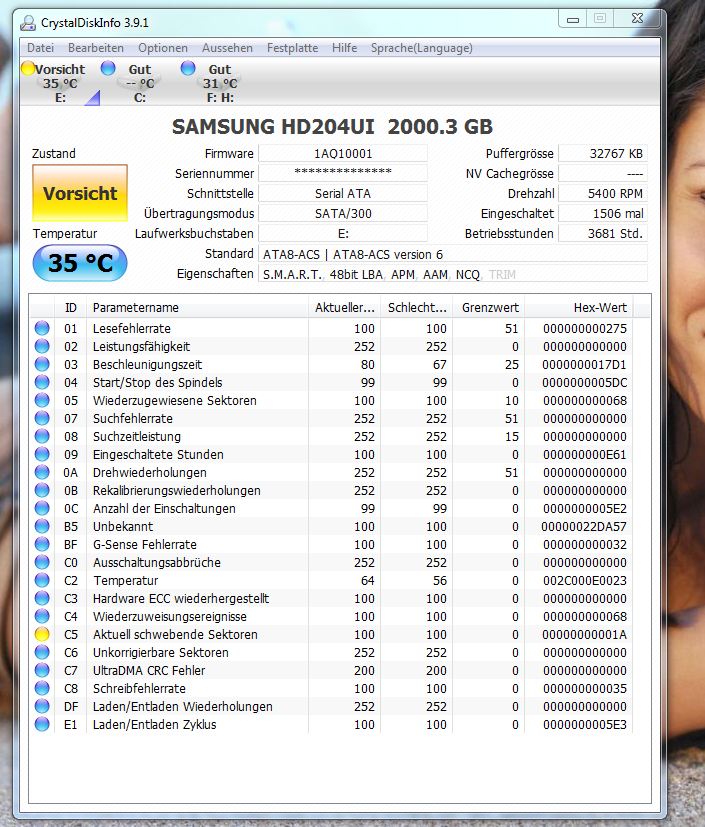Image resolution: width=705 pixels, height=827 pixels.
Task: Click the status icon for Temperatur row C2
Action: pos(42,580)
